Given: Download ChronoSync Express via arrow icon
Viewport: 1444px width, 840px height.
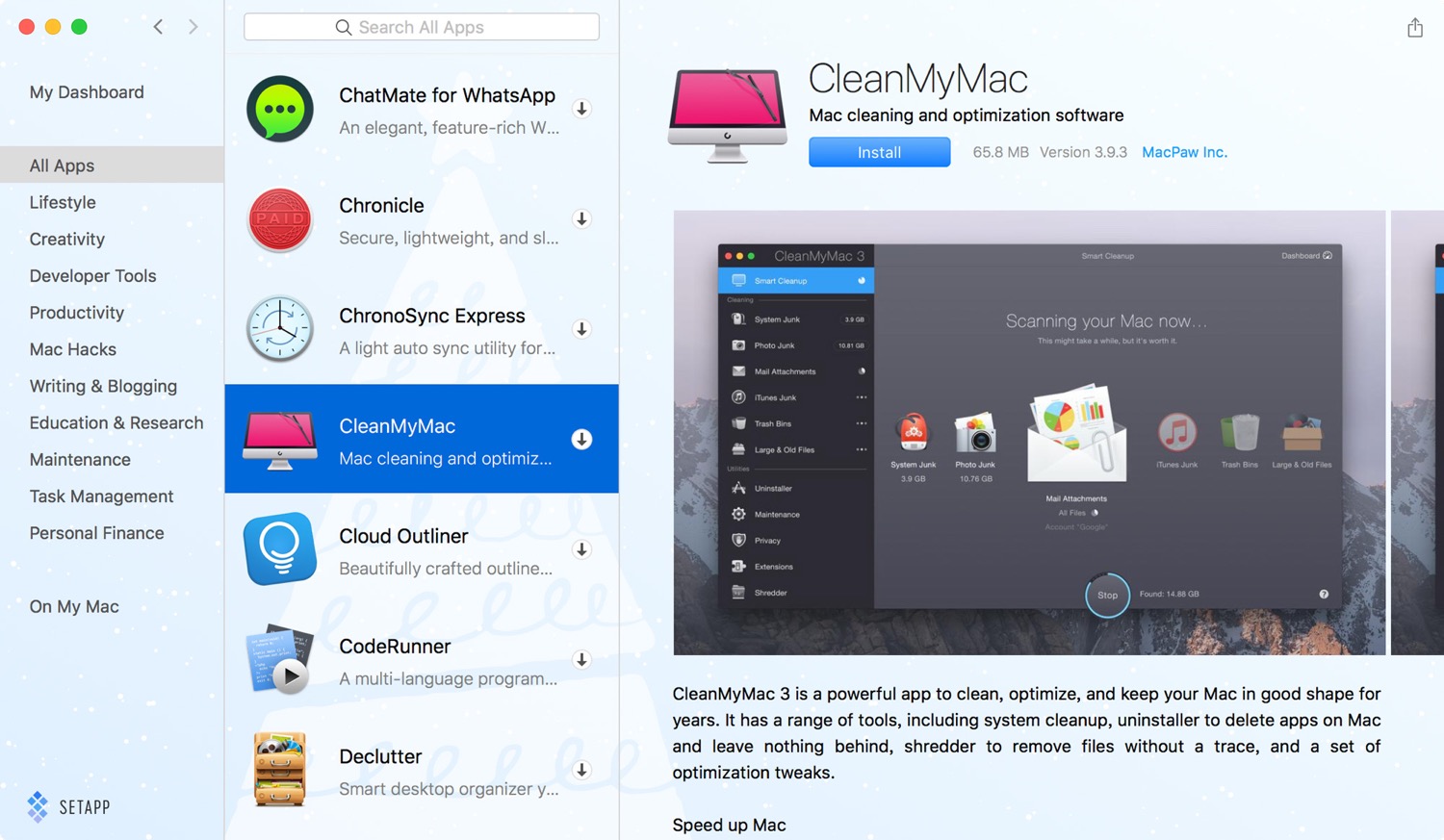Looking at the screenshot, I should coord(581,329).
